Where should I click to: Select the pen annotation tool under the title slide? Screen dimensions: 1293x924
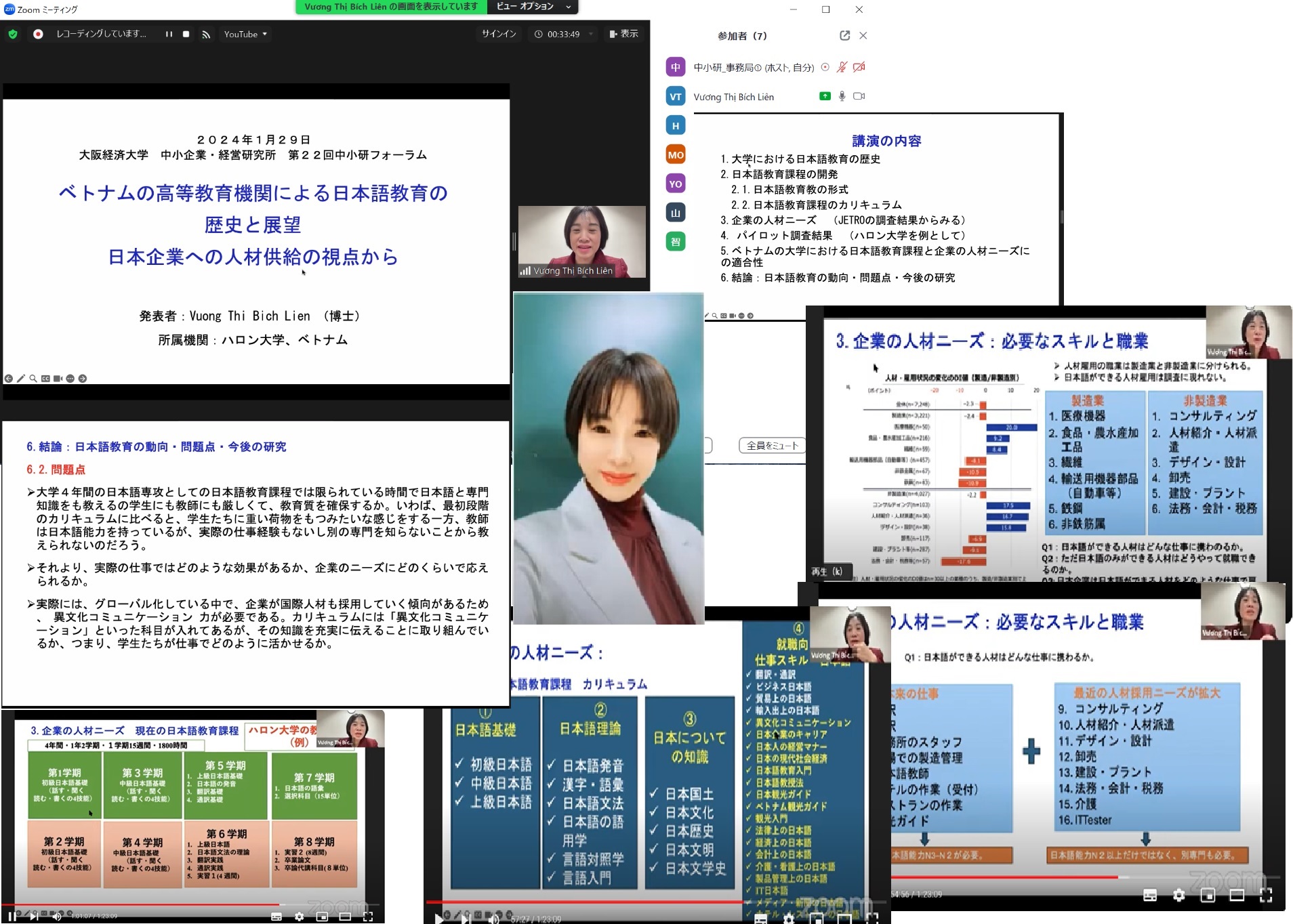(x=21, y=379)
